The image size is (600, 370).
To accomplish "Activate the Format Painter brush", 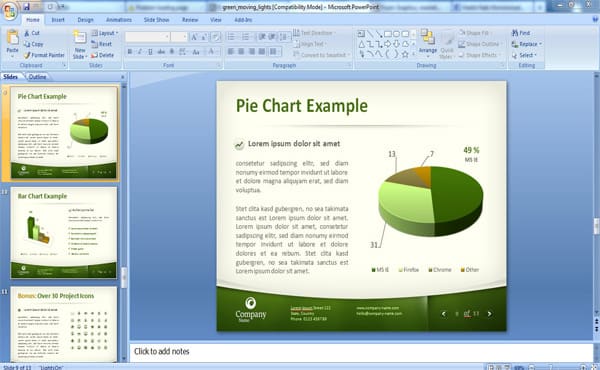I will pyautogui.click(x=44, y=55).
